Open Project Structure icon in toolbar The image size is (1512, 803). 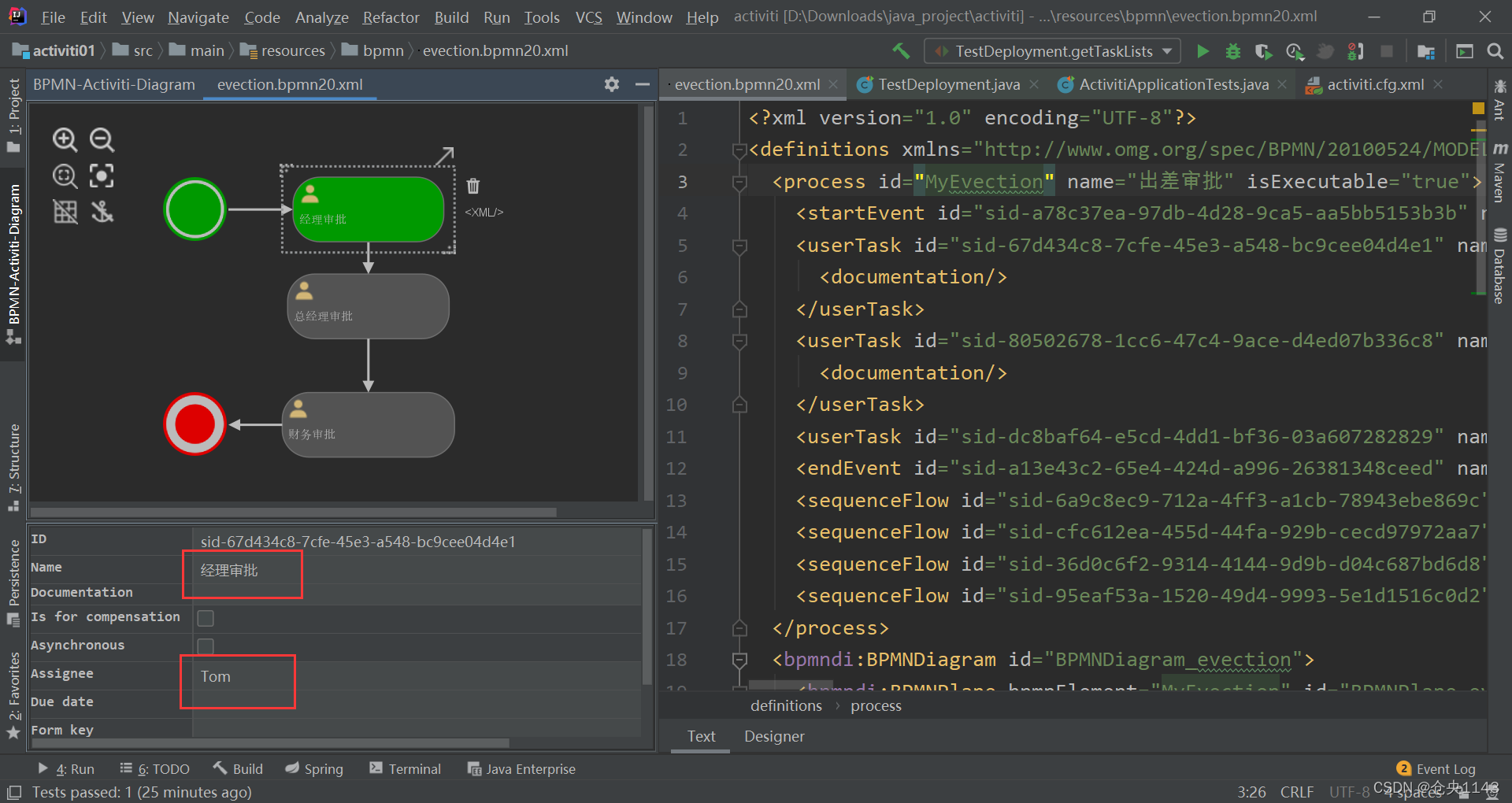[1425, 51]
